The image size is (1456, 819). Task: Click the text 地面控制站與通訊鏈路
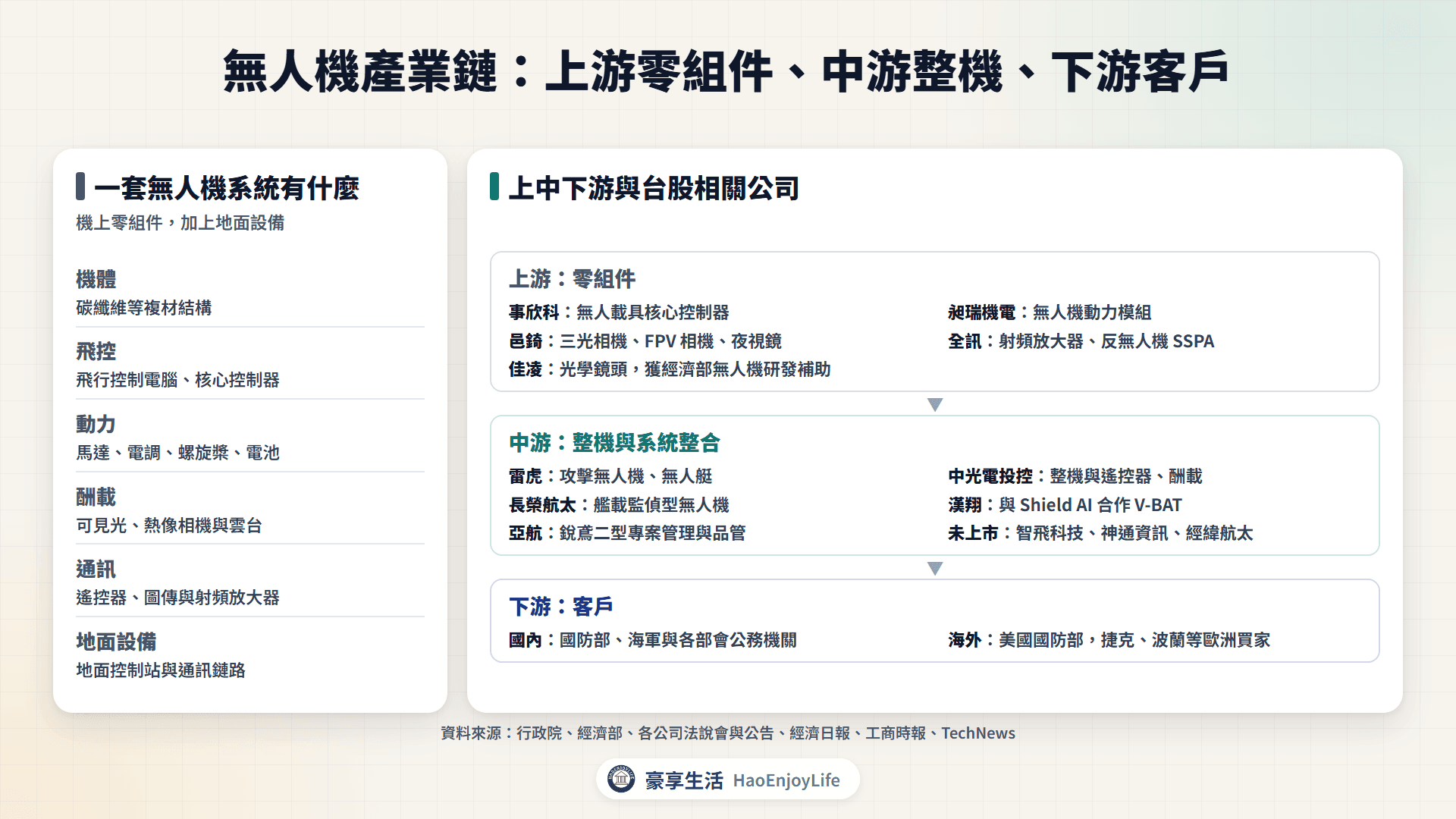click(x=161, y=670)
